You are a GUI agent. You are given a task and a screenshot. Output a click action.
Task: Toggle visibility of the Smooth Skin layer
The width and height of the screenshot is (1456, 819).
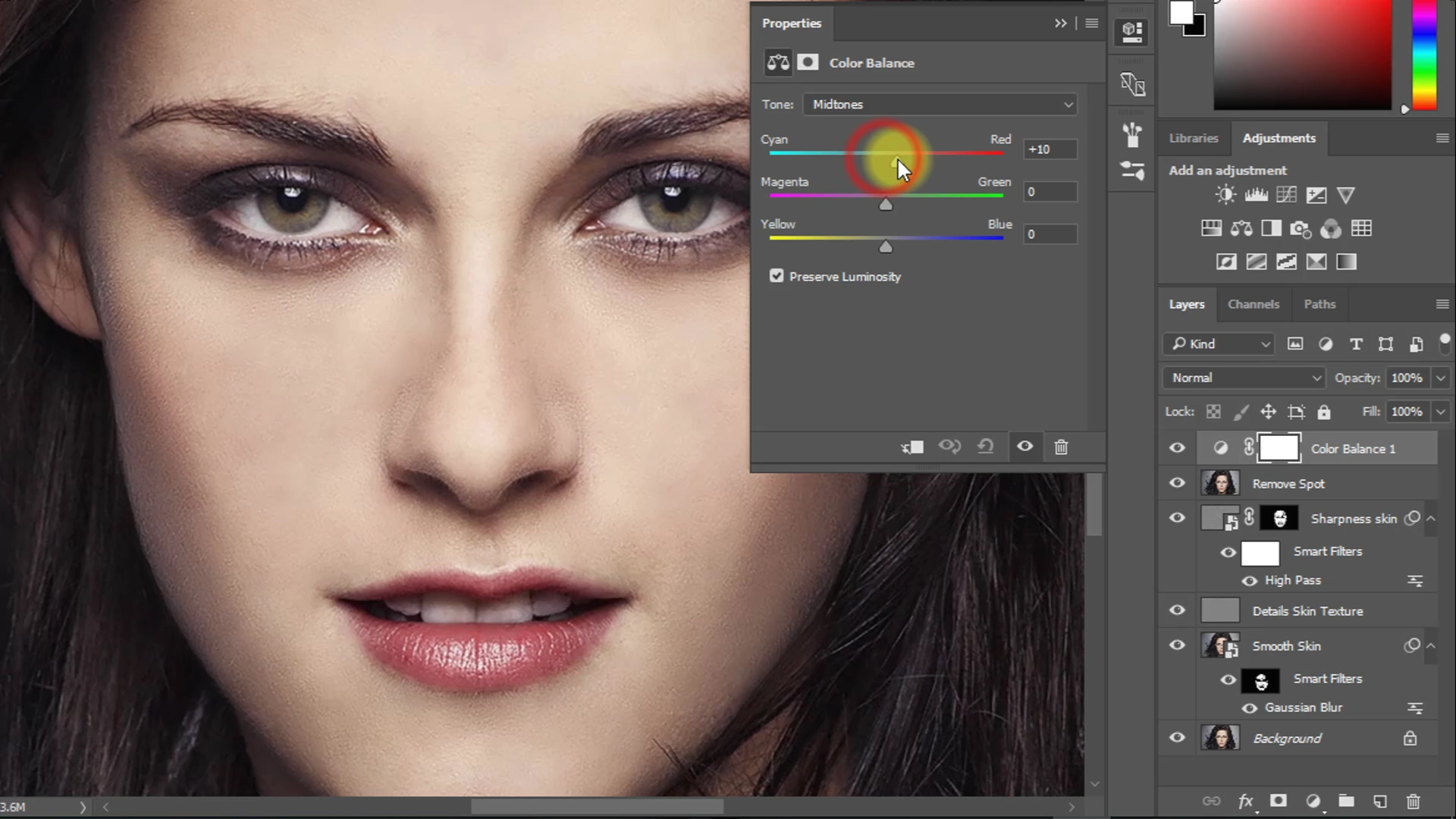click(1177, 645)
